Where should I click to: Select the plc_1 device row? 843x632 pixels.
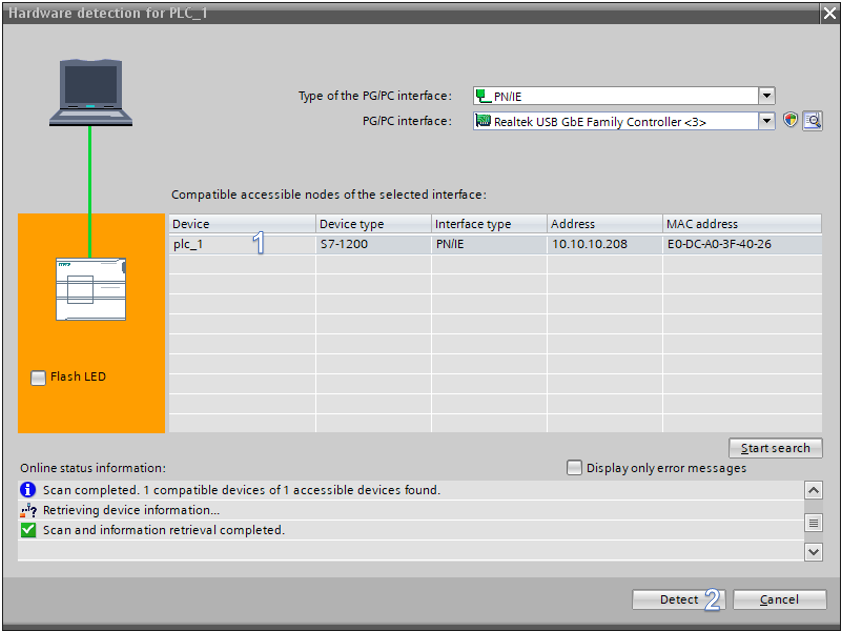[495, 244]
